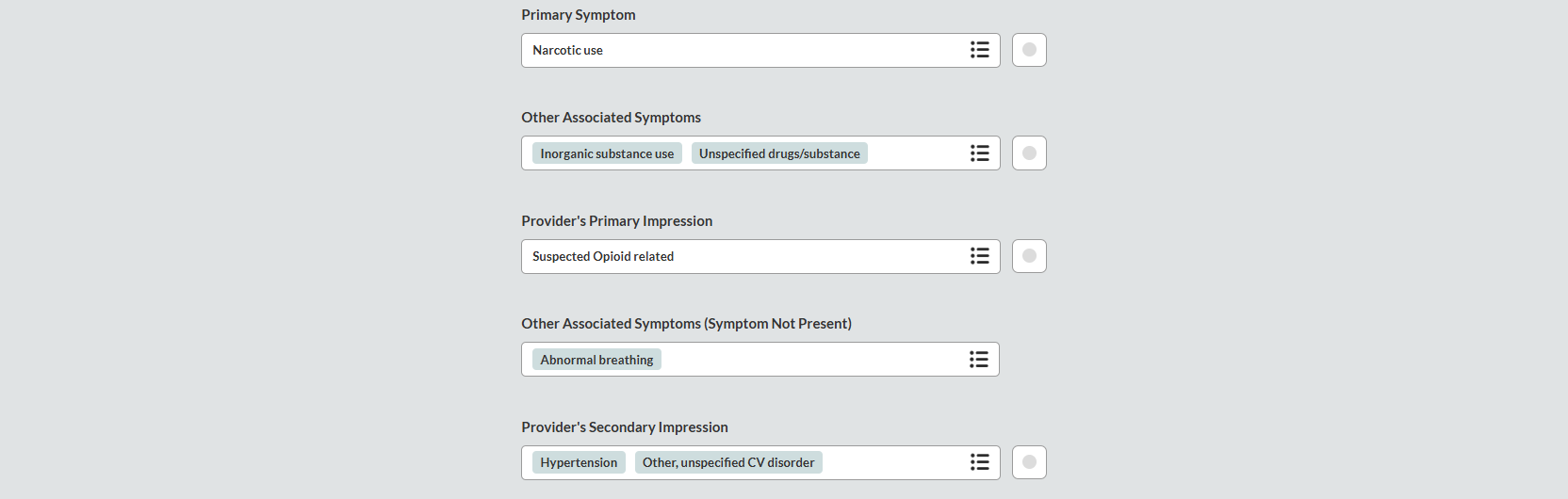Toggle the circle button beside Primary Symptom
This screenshot has height=499, width=1568.
click(1029, 50)
